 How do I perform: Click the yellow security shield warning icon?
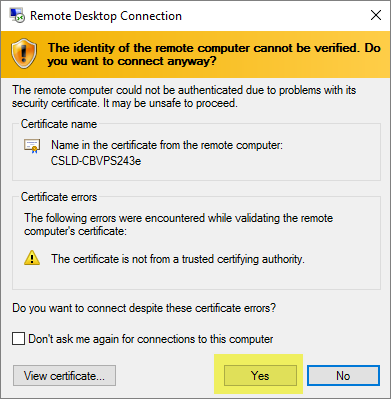point(24,55)
